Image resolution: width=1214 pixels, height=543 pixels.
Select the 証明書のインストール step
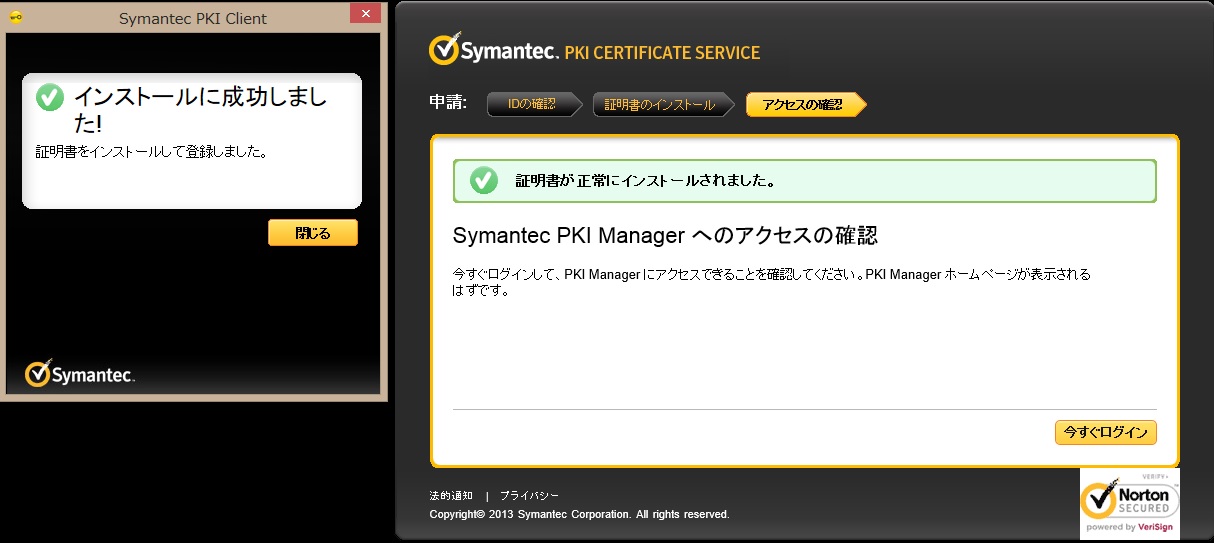click(664, 104)
